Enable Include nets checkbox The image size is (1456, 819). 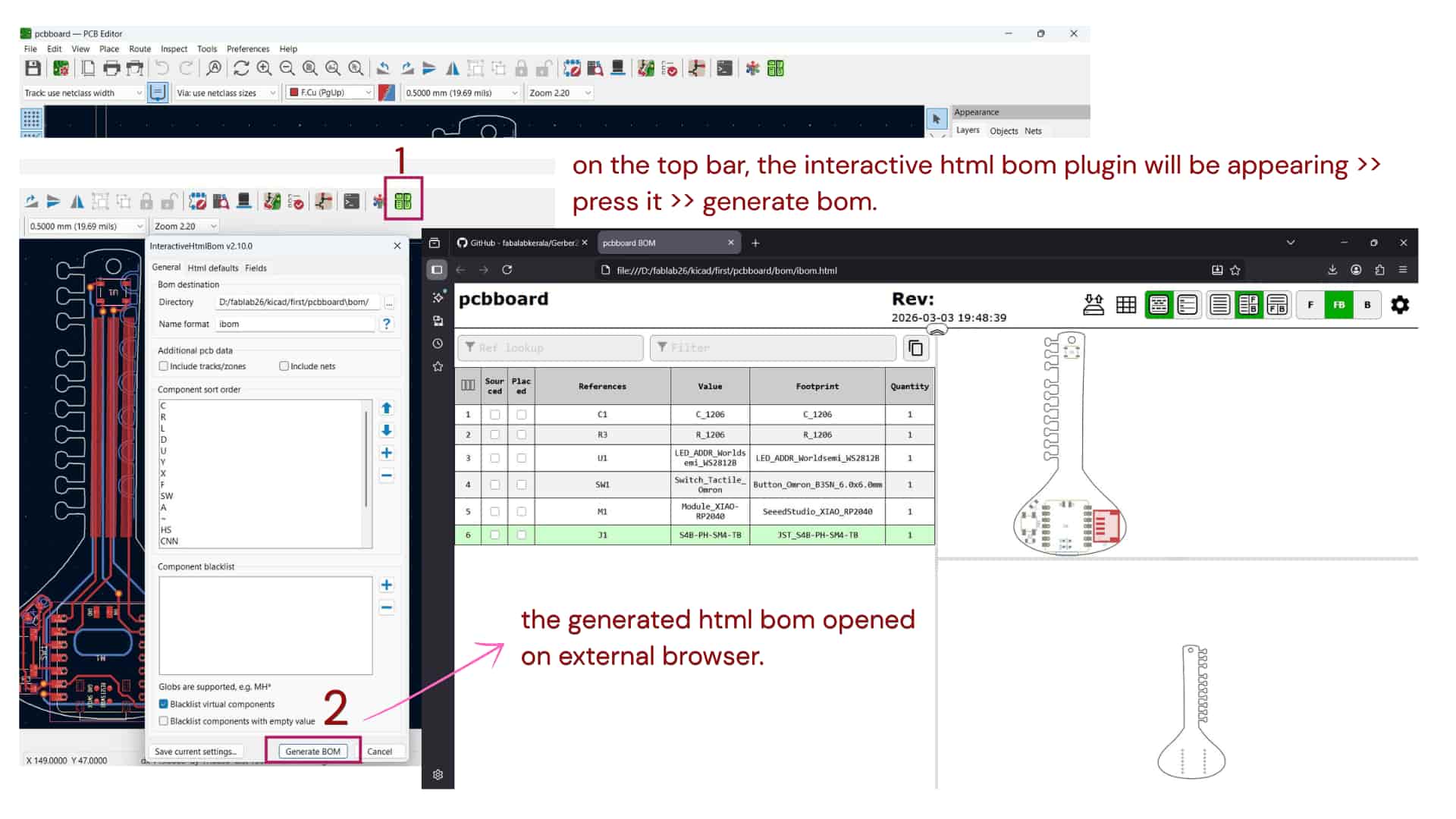tap(284, 366)
